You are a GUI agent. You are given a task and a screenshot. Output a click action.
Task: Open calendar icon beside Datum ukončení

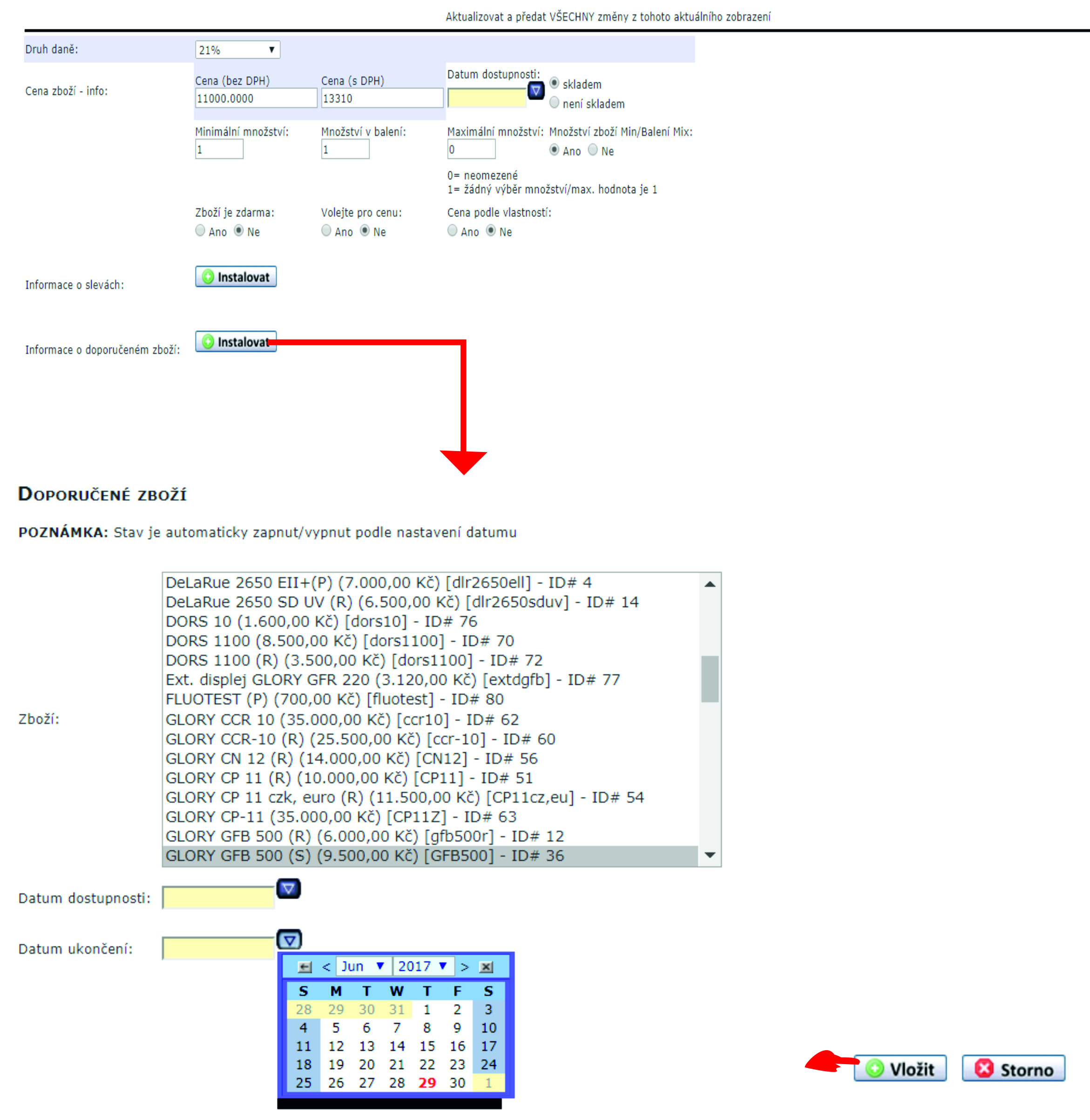(289, 940)
